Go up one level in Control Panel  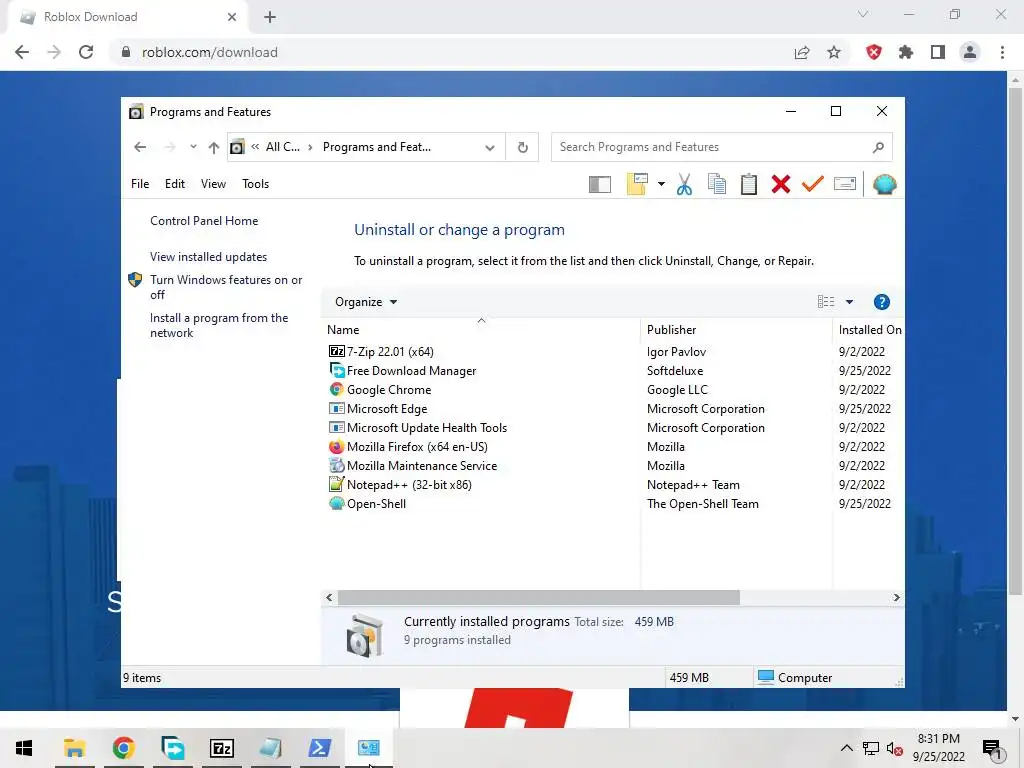coord(214,148)
